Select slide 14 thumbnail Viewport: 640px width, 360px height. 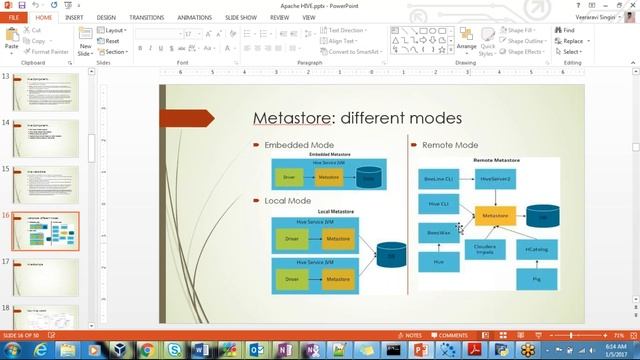click(45, 138)
